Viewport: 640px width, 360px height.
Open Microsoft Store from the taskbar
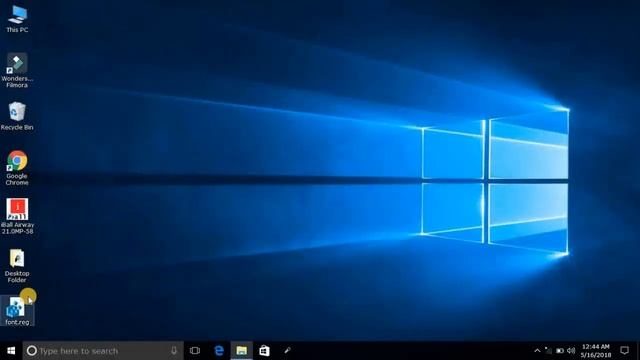[264, 351]
